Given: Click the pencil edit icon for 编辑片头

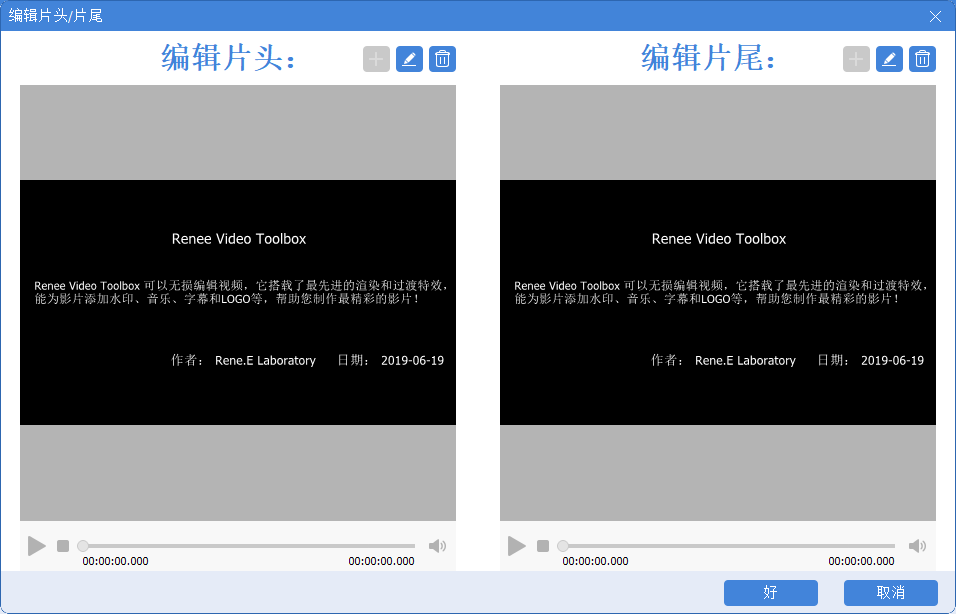Looking at the screenshot, I should point(409,59).
